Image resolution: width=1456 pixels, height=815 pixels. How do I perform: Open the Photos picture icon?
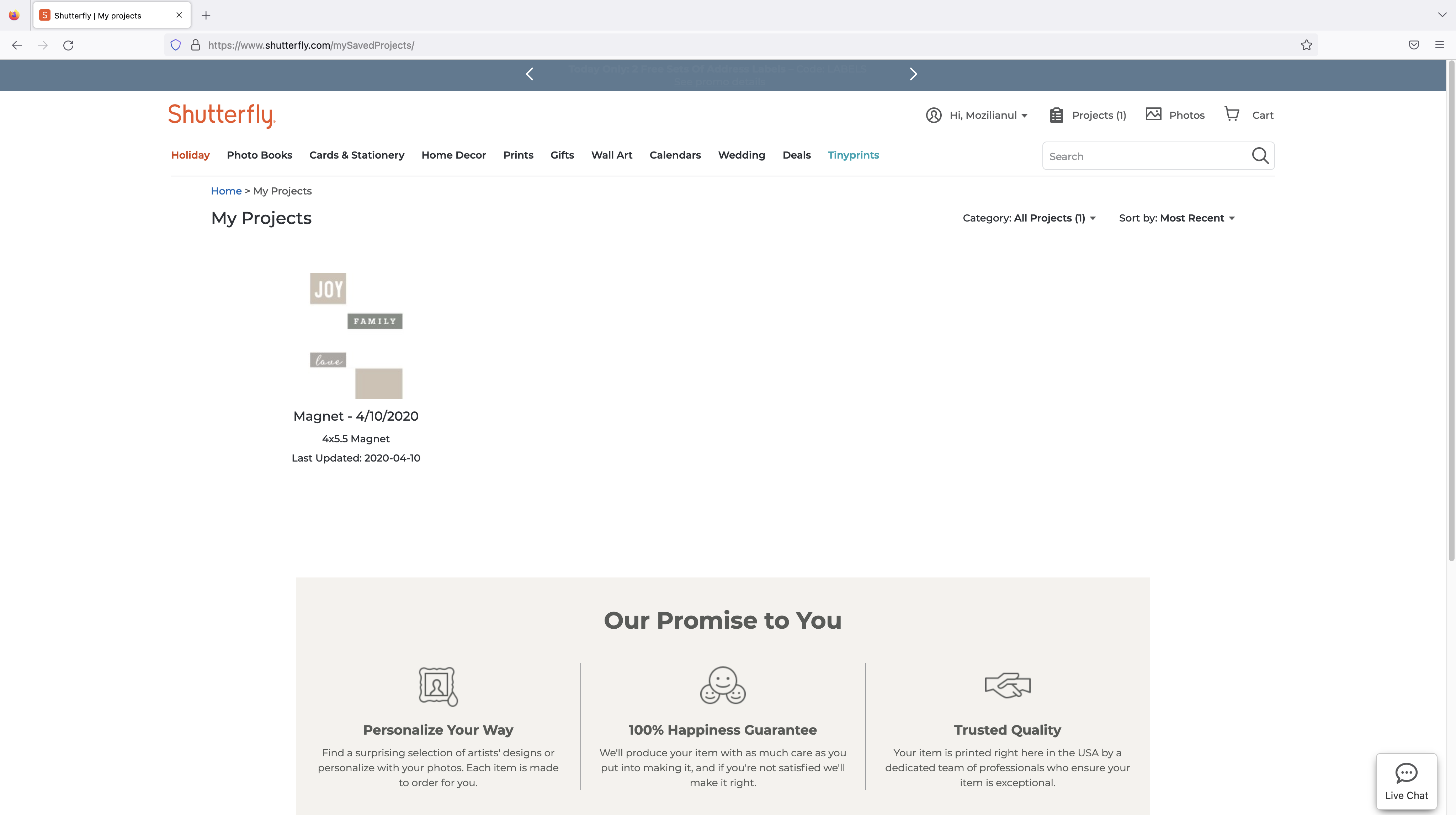click(x=1153, y=114)
